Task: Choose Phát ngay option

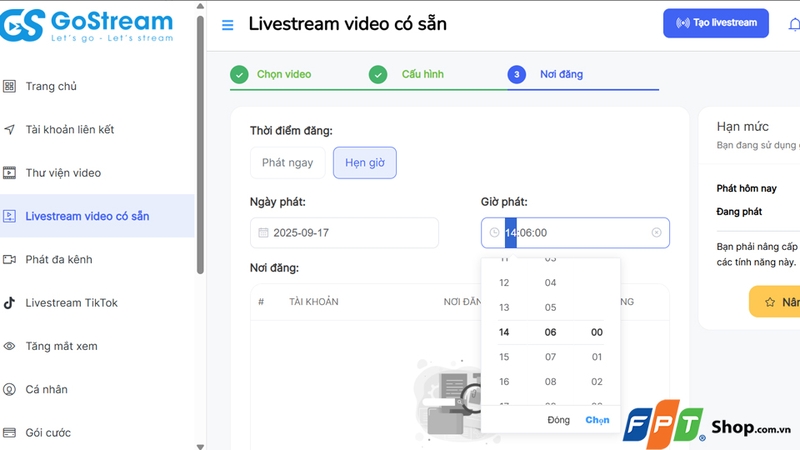Action: tap(288, 163)
